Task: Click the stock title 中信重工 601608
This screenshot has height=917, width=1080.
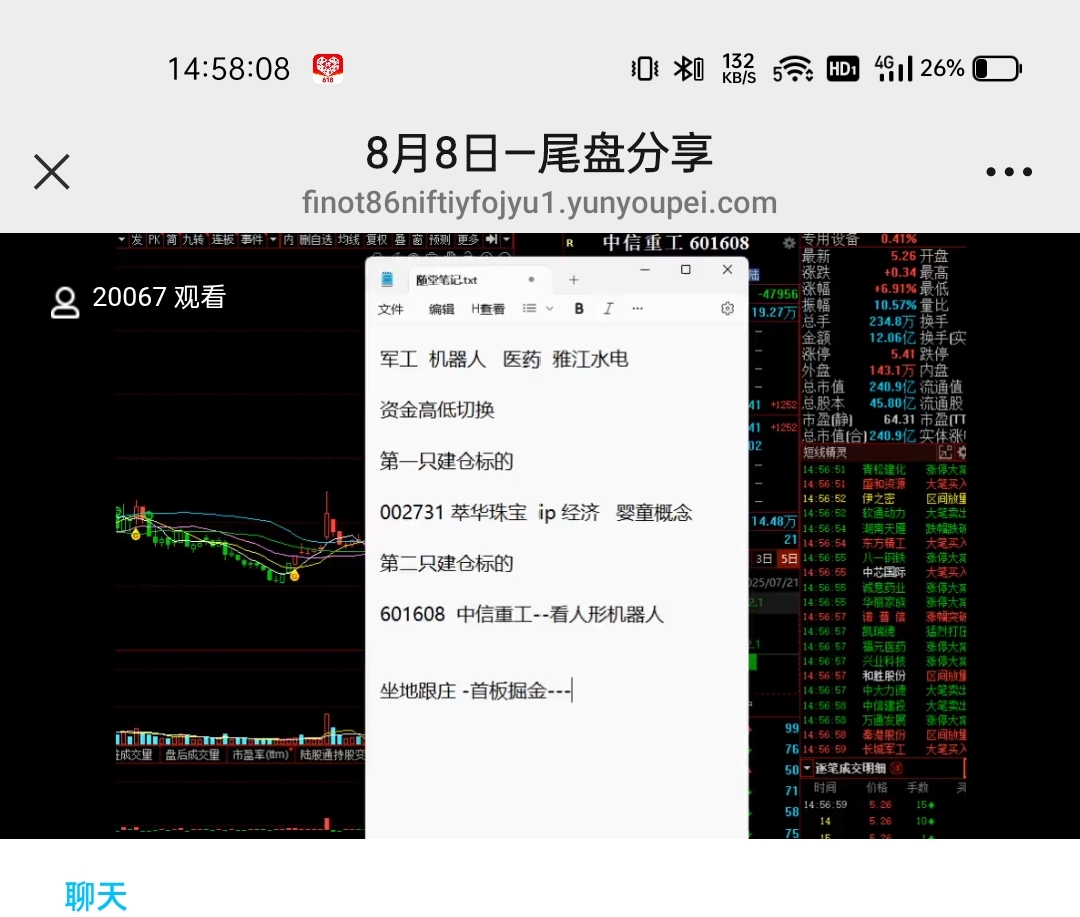Action: click(676, 243)
